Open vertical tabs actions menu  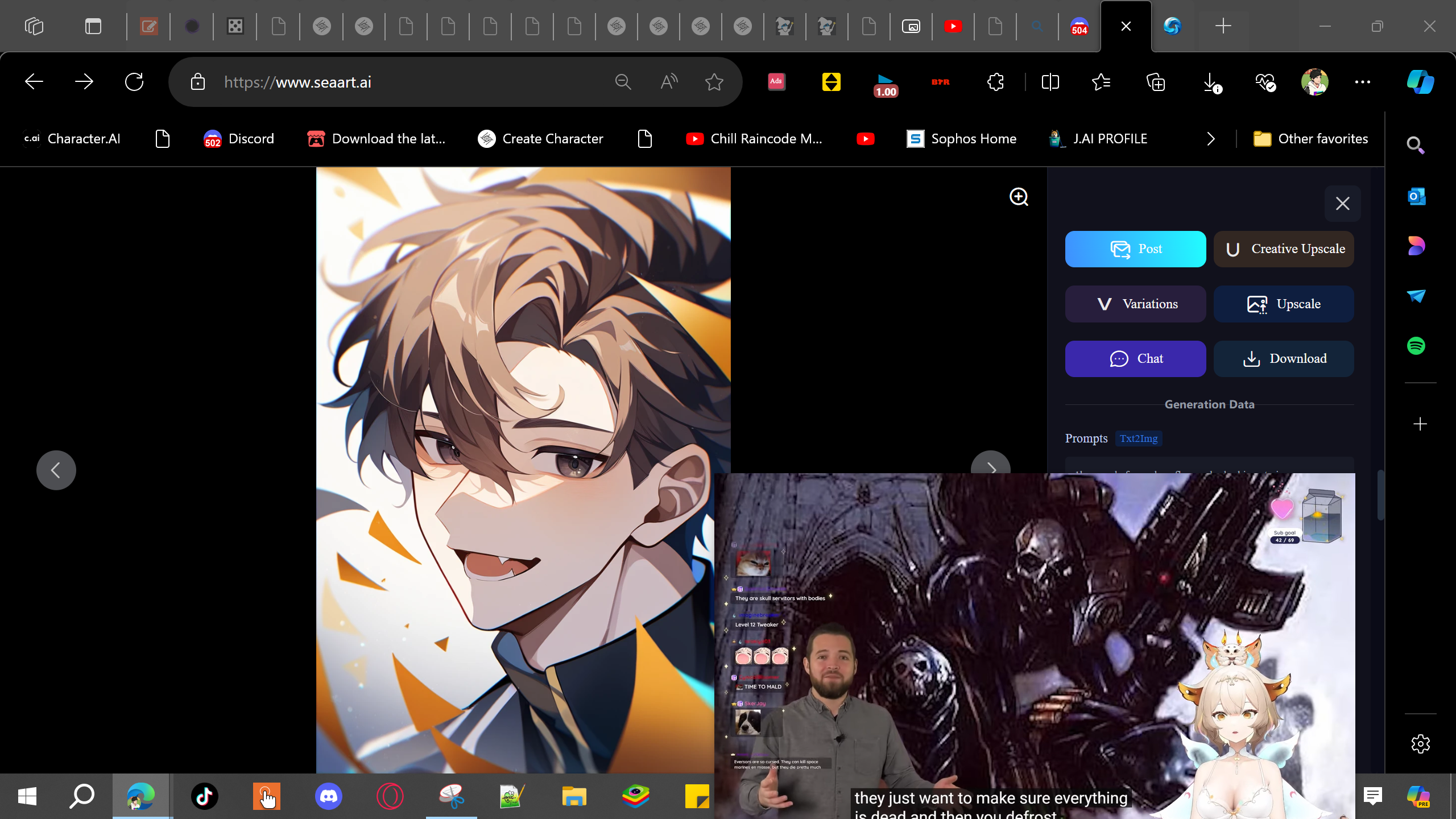tap(93, 26)
